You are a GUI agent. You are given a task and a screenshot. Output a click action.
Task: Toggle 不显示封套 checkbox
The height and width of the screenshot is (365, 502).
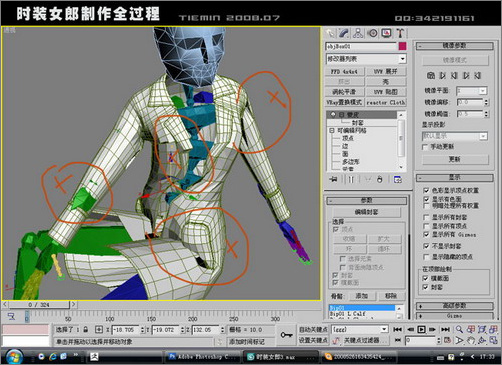(426, 246)
